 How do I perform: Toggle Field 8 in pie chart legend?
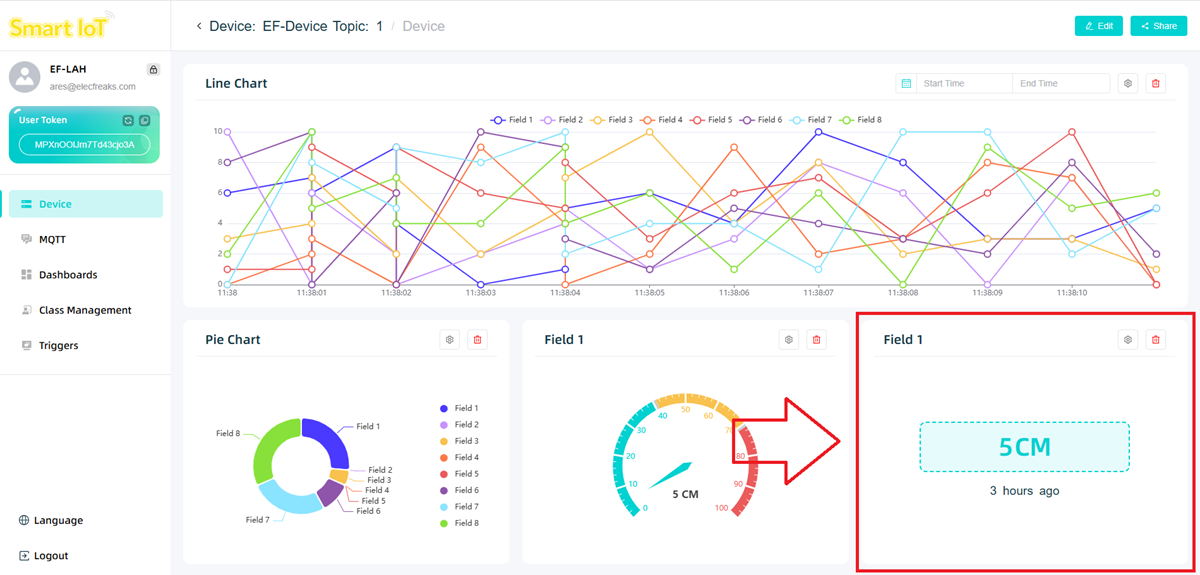pyautogui.click(x=459, y=523)
